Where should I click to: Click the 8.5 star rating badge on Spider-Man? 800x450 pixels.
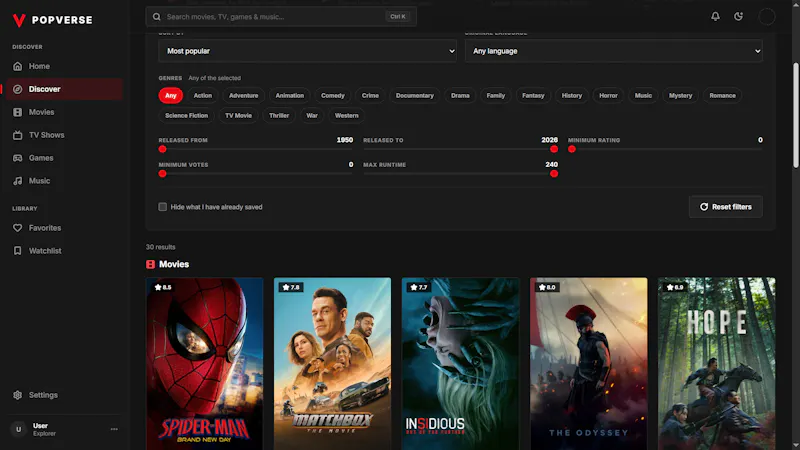tap(163, 287)
